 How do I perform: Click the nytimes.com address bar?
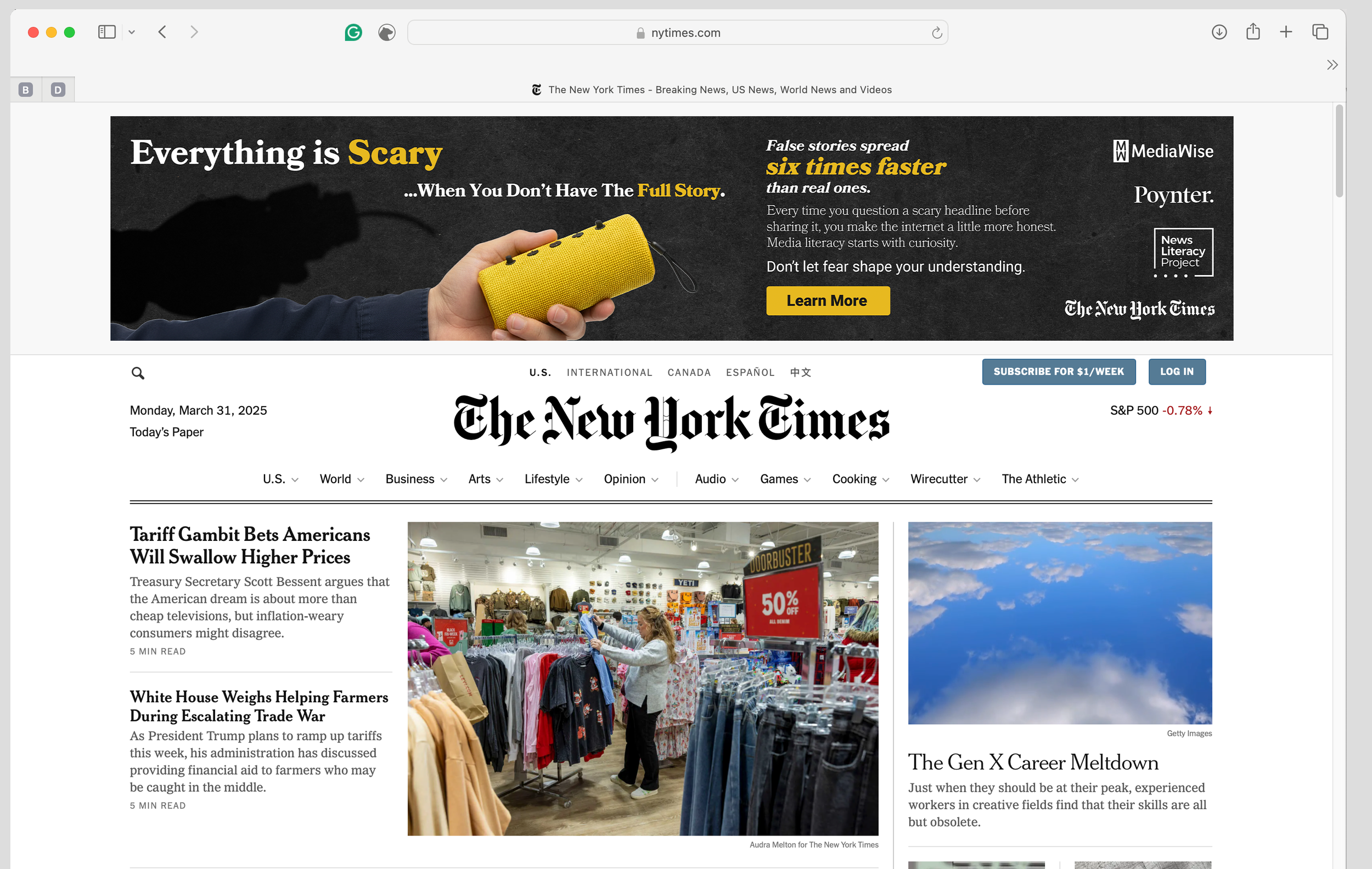[677, 32]
